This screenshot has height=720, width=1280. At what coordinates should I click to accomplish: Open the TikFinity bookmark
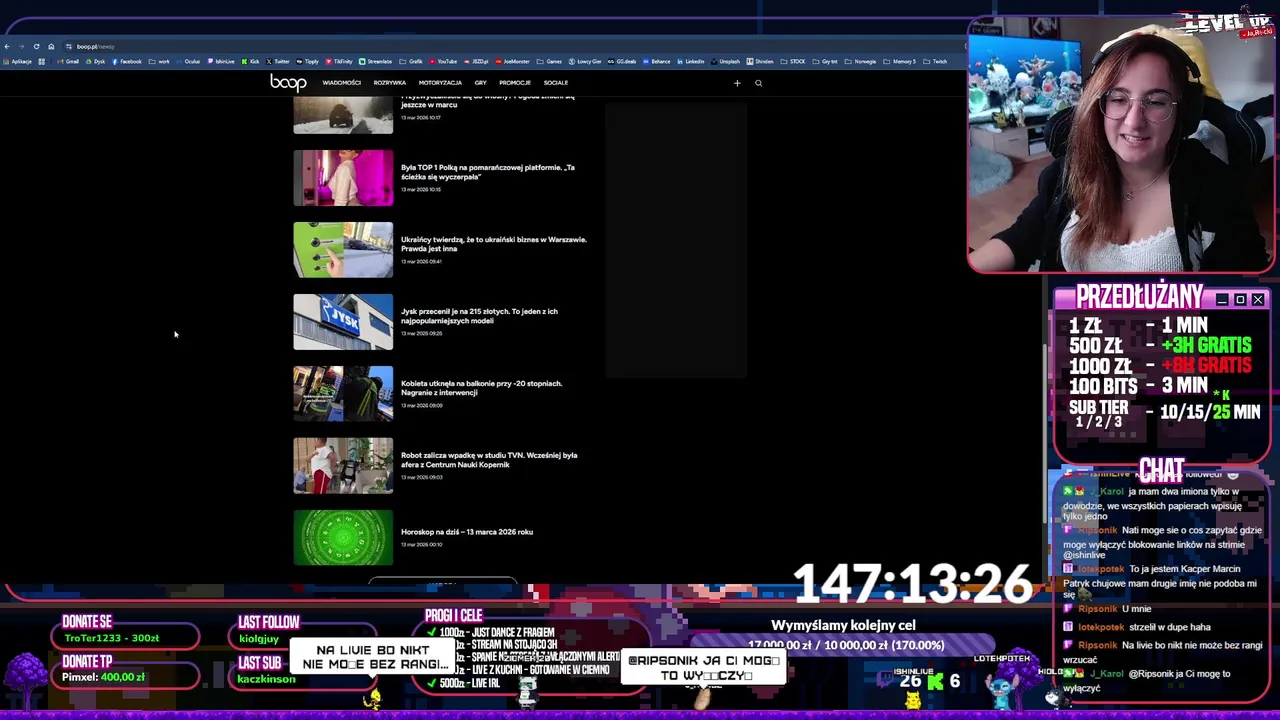point(339,62)
